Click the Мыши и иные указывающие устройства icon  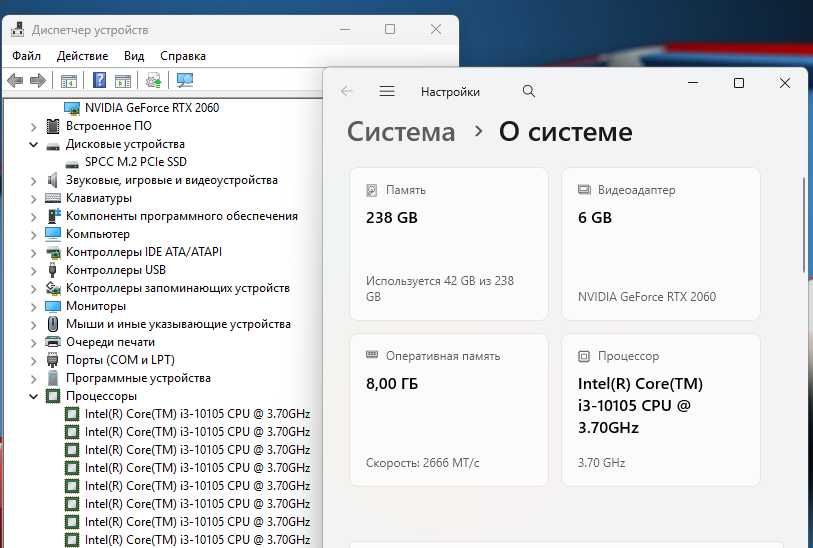[53, 324]
